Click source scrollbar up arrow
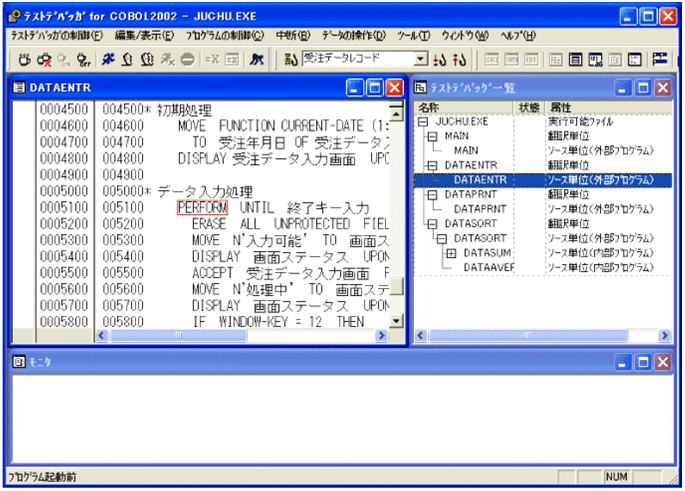This screenshot has height=491, width=685. tap(396, 114)
